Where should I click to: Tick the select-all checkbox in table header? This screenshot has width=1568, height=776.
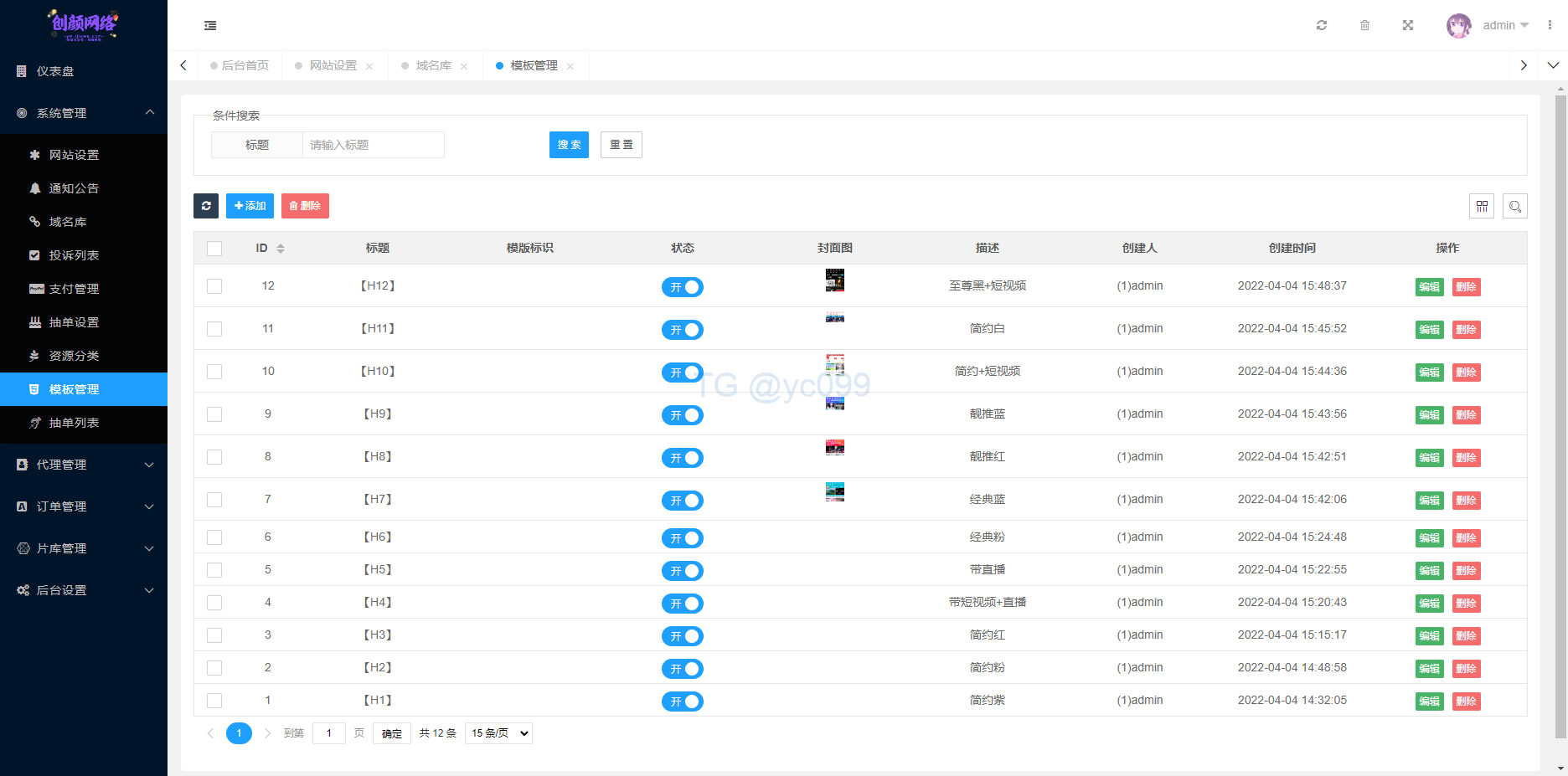(214, 249)
